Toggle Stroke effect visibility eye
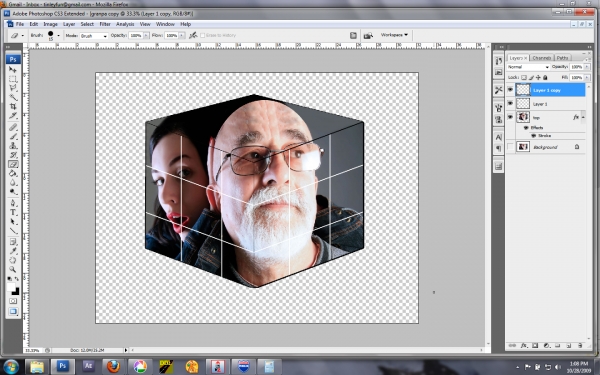Screen dimensions: 600x375 pyautogui.click(x=533, y=136)
